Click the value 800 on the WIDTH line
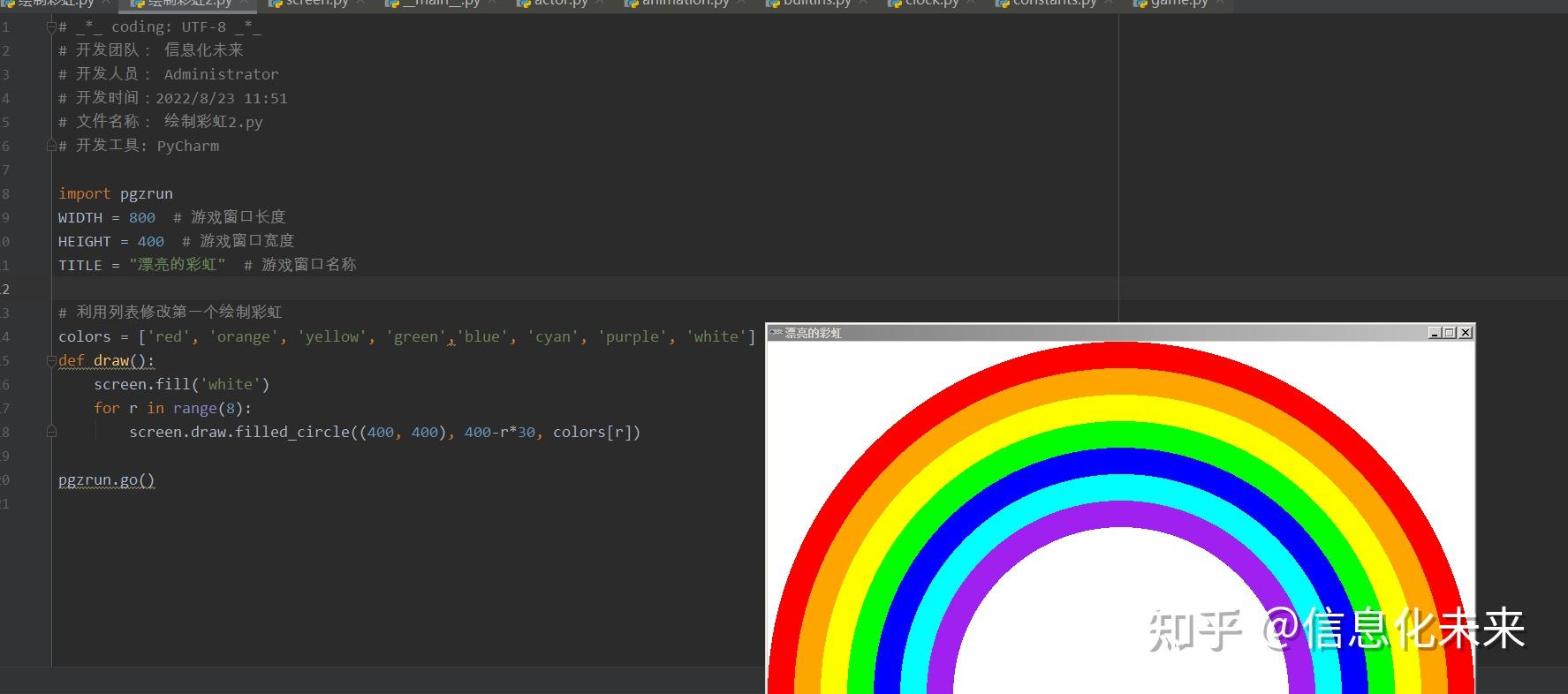Image resolution: width=1568 pixels, height=694 pixels. [142, 217]
